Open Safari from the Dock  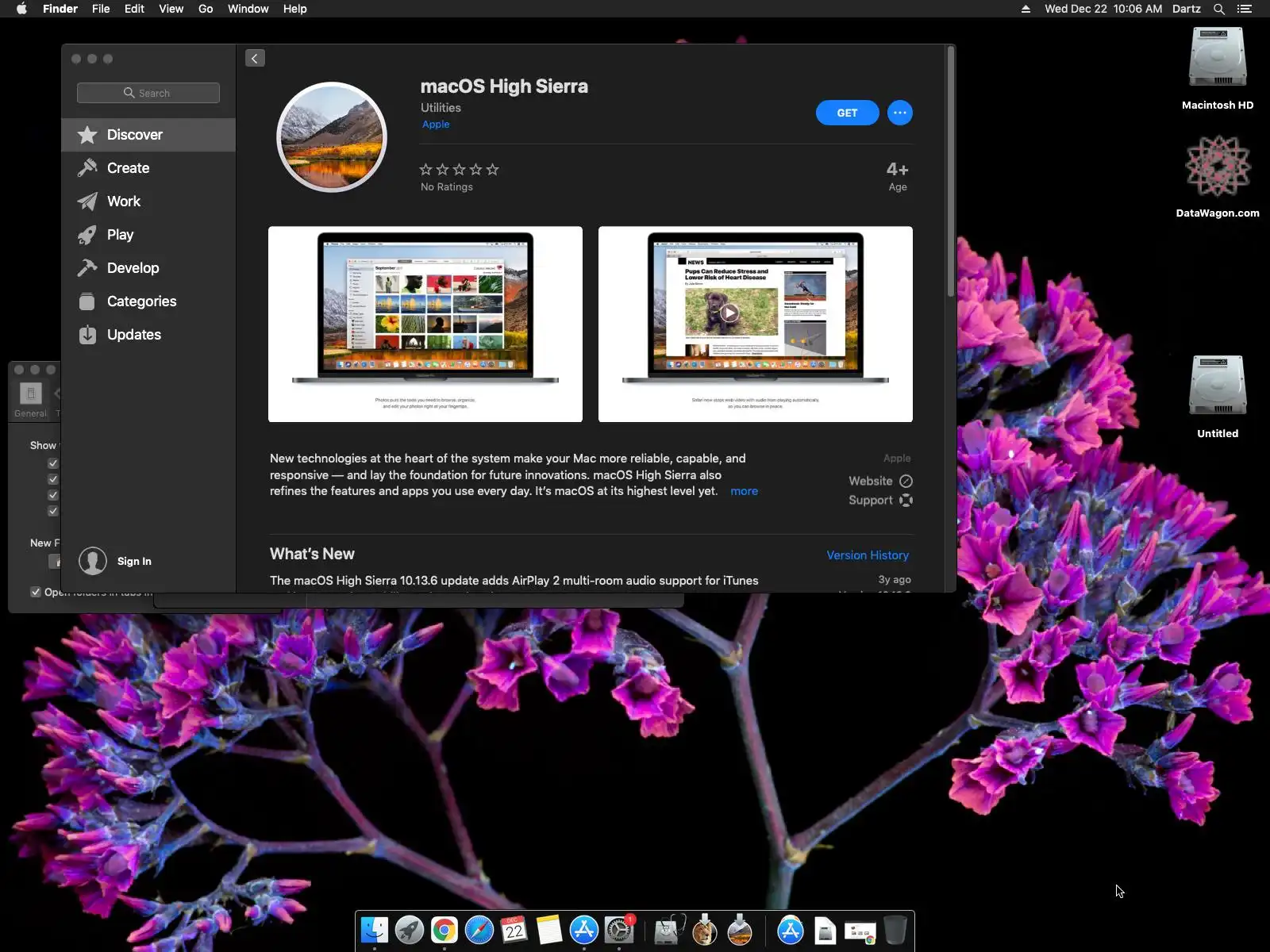[479, 930]
